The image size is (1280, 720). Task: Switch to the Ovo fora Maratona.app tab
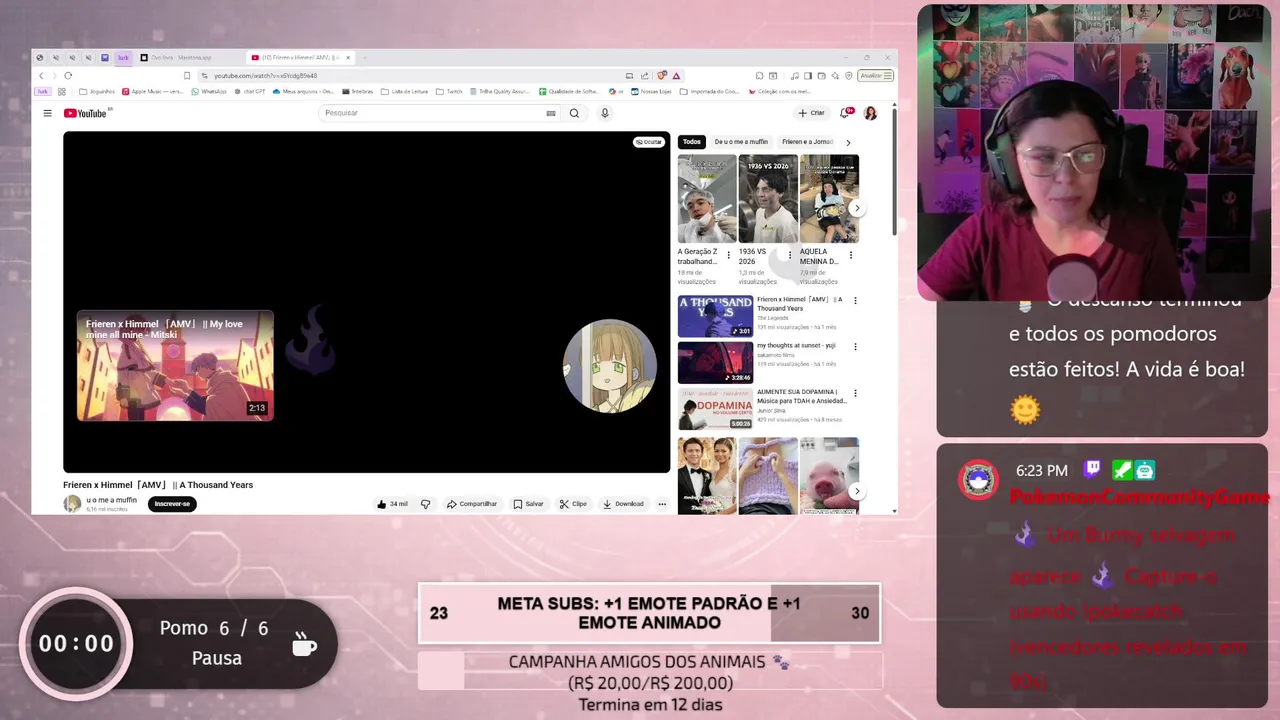(x=189, y=57)
